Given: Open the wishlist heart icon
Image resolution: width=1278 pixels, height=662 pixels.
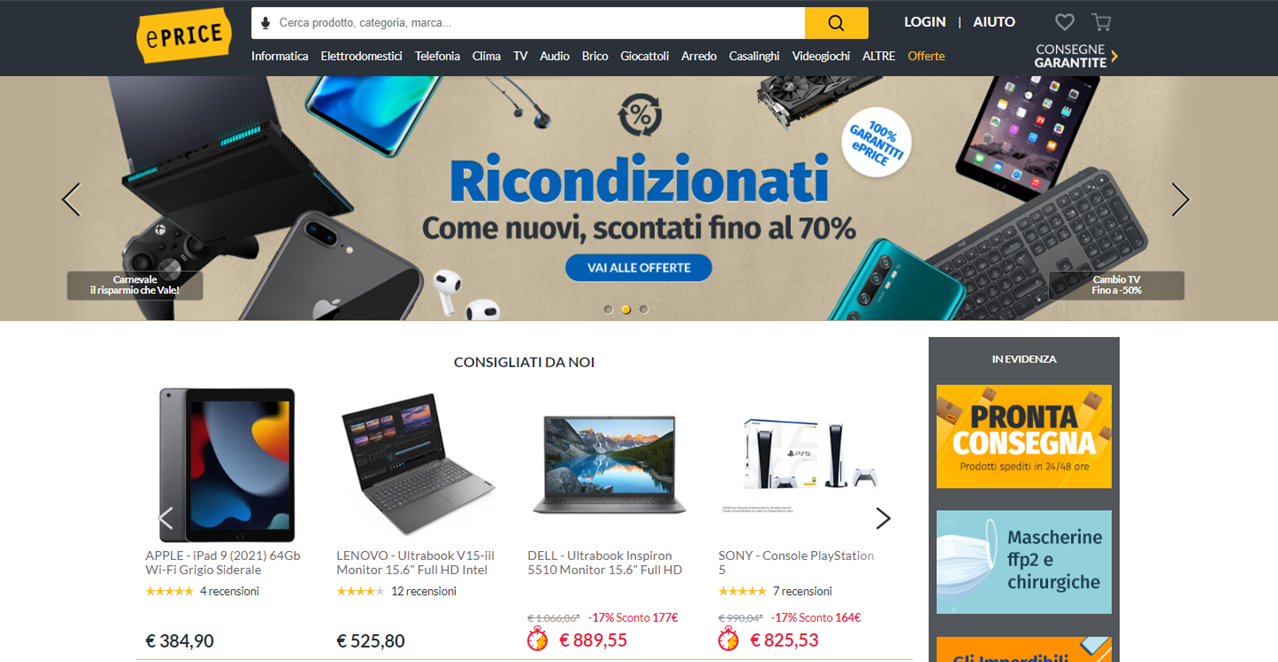Looking at the screenshot, I should pos(1065,22).
